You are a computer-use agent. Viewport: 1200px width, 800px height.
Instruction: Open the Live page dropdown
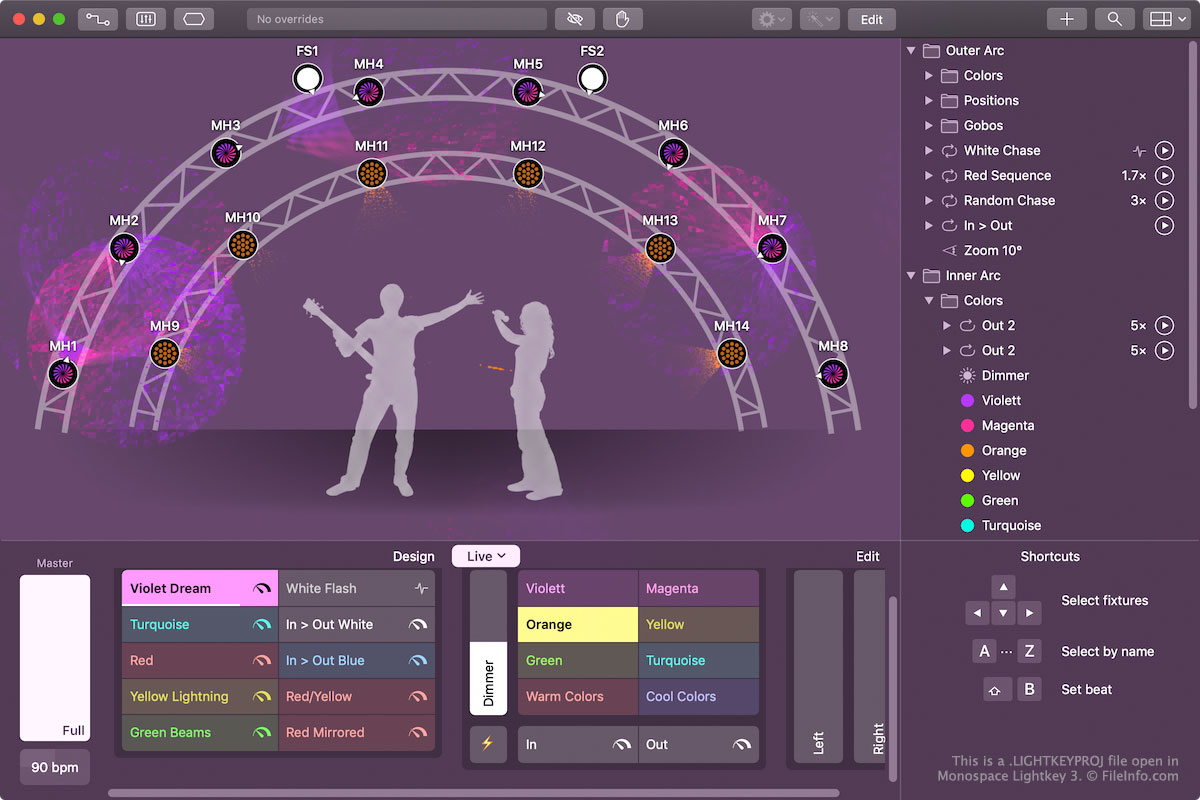[486, 556]
